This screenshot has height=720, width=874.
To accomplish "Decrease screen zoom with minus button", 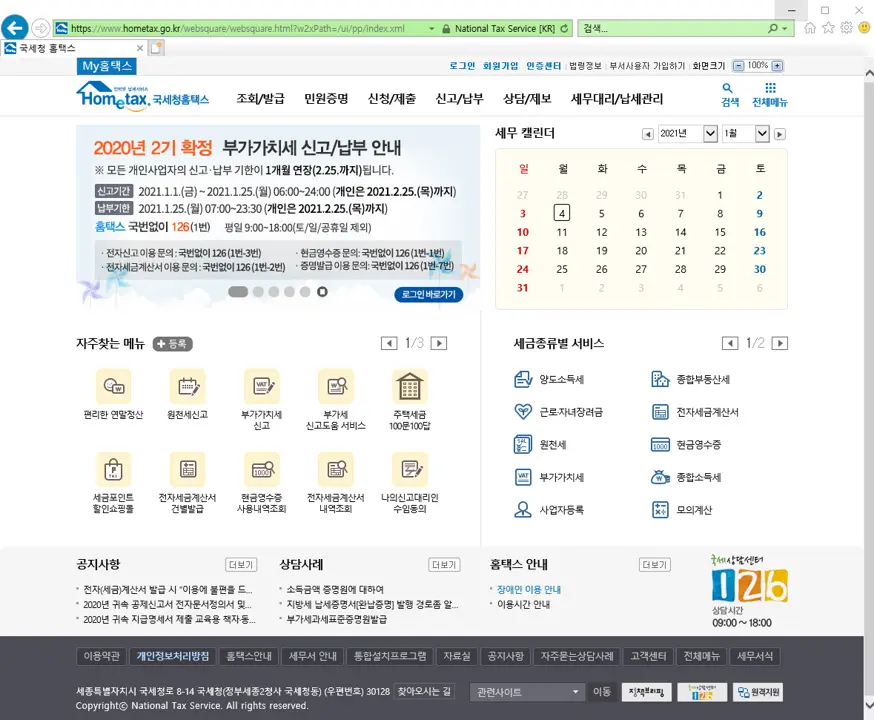I will pos(739,66).
